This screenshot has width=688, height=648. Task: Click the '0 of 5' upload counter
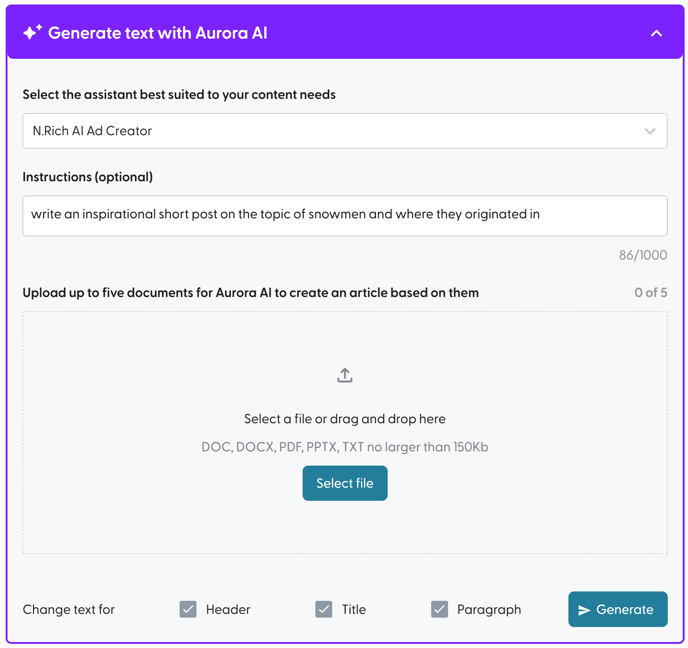click(x=650, y=293)
